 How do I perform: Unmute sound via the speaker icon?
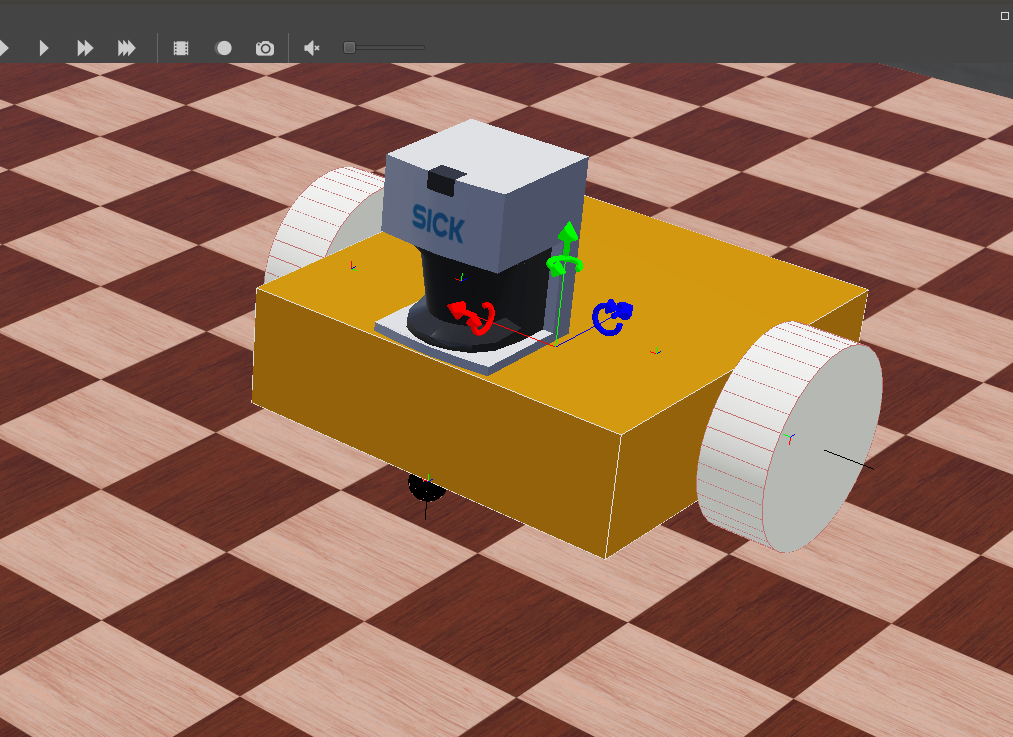309,47
